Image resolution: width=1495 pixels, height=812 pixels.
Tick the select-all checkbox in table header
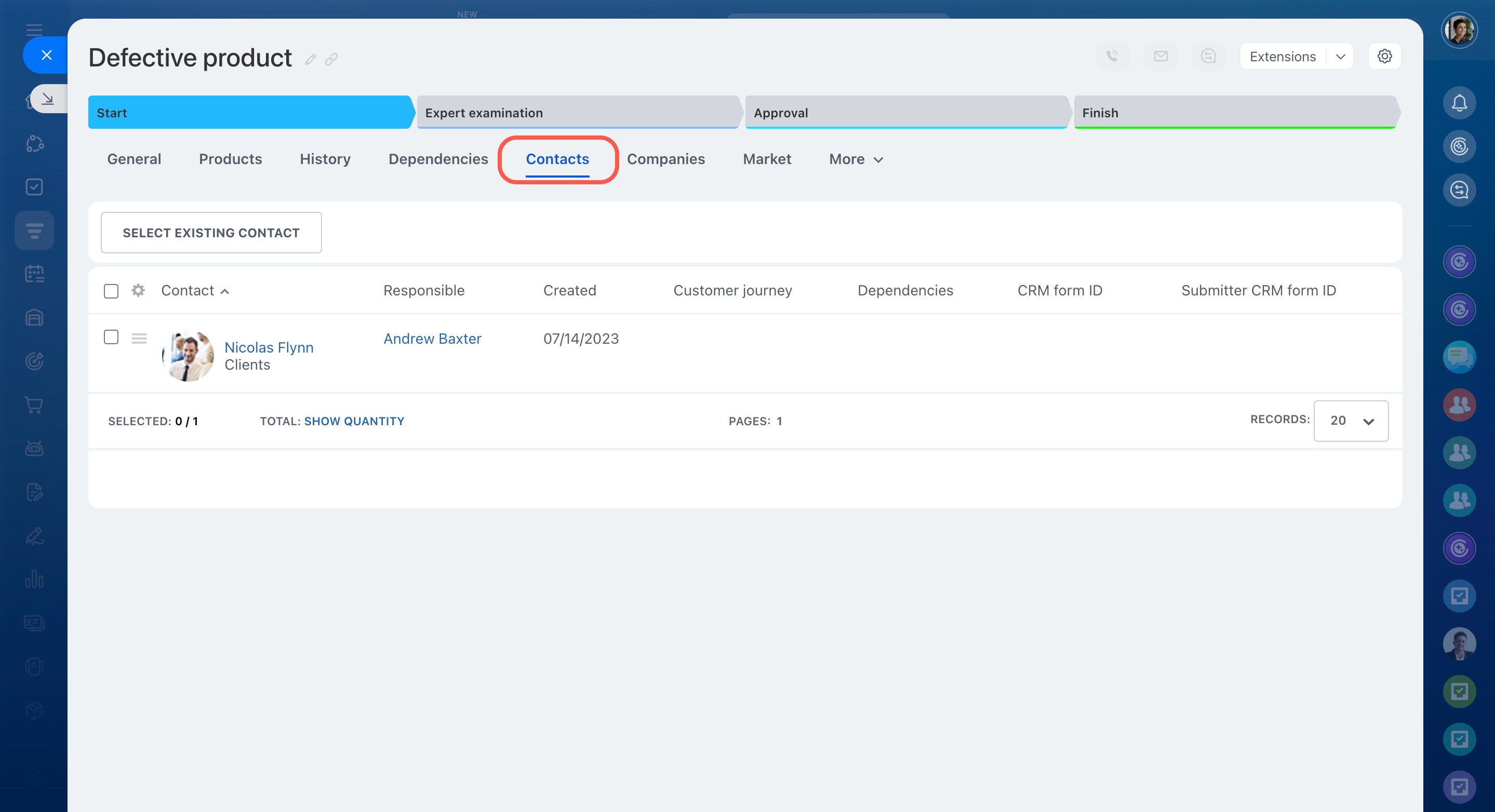coord(111,291)
